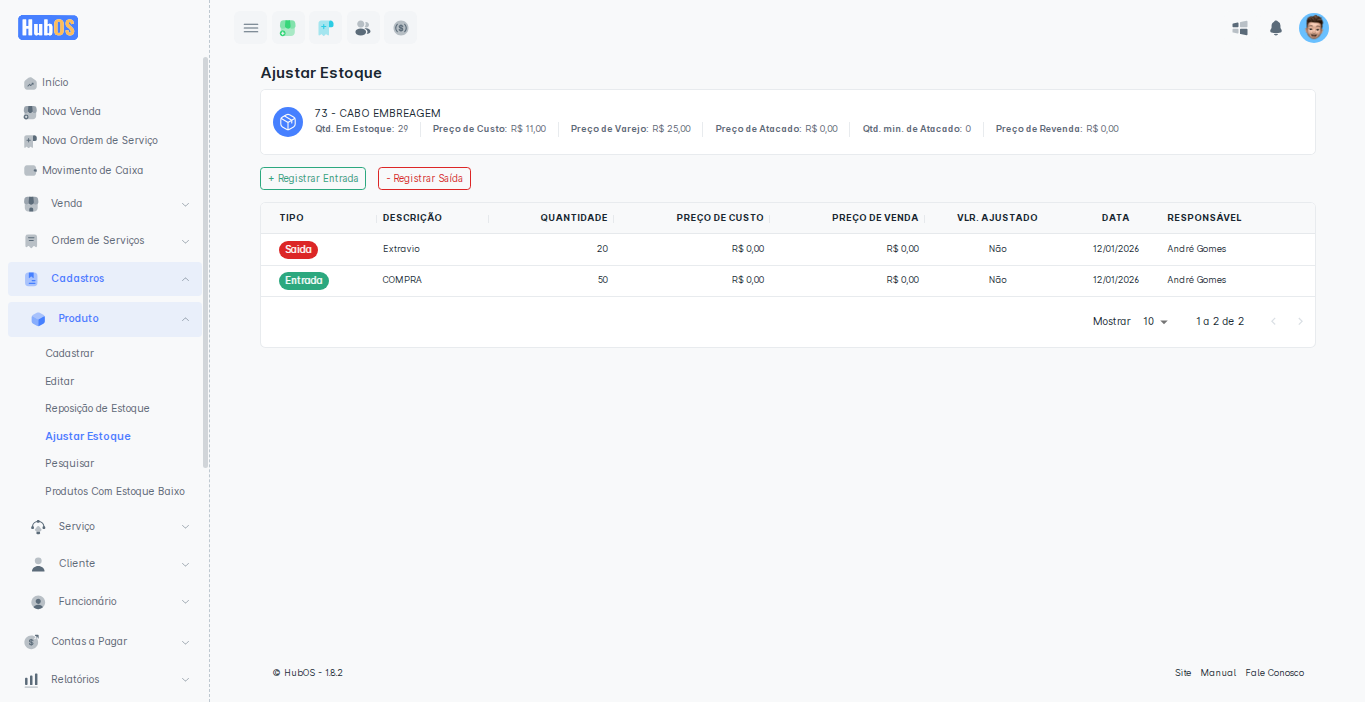Open the user avatar profile menu
The width and height of the screenshot is (1365, 702).
tap(1313, 28)
